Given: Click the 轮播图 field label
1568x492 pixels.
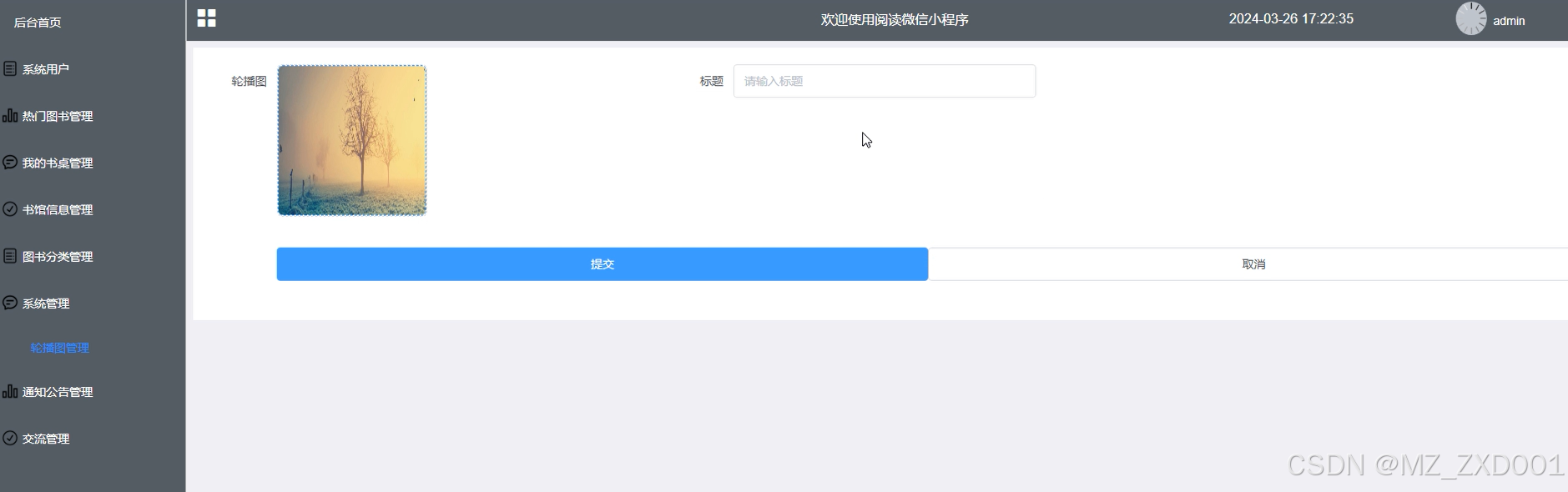Looking at the screenshot, I should 249,81.
